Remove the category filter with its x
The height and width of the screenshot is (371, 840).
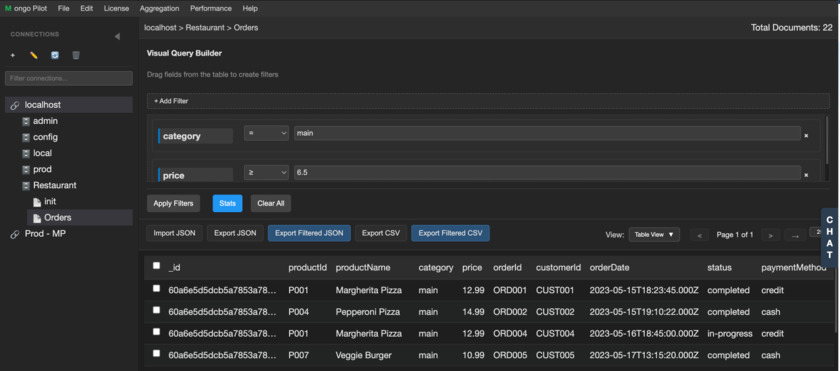pyautogui.click(x=806, y=135)
